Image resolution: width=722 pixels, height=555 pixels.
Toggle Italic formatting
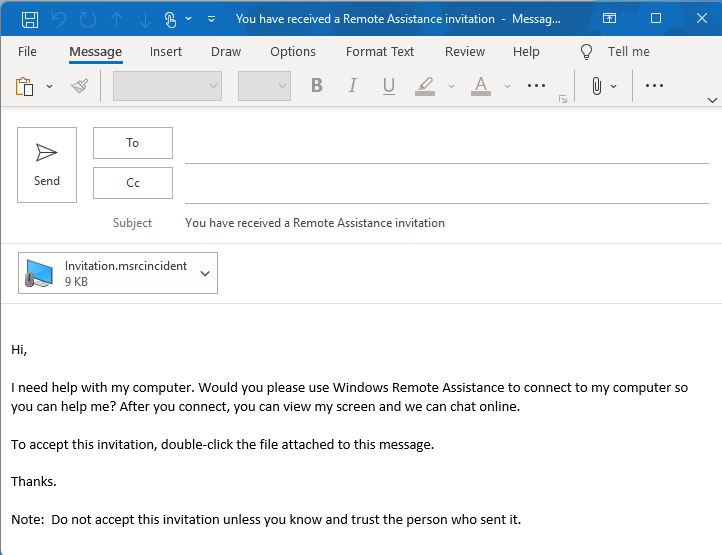[353, 86]
